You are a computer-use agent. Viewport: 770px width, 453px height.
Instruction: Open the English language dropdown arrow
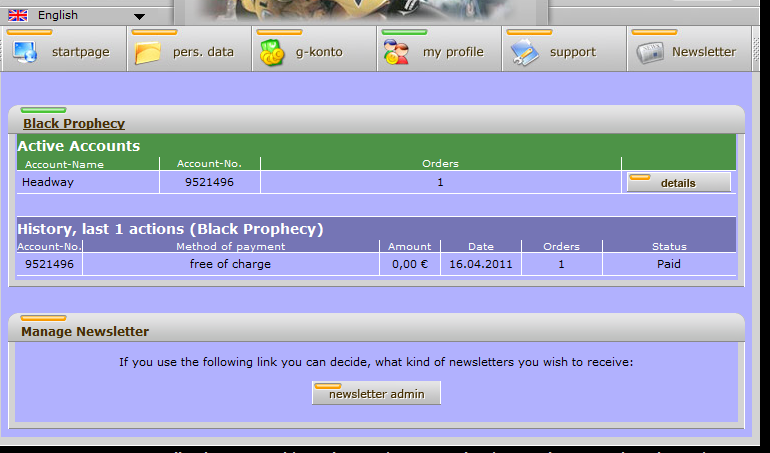pyautogui.click(x=139, y=17)
